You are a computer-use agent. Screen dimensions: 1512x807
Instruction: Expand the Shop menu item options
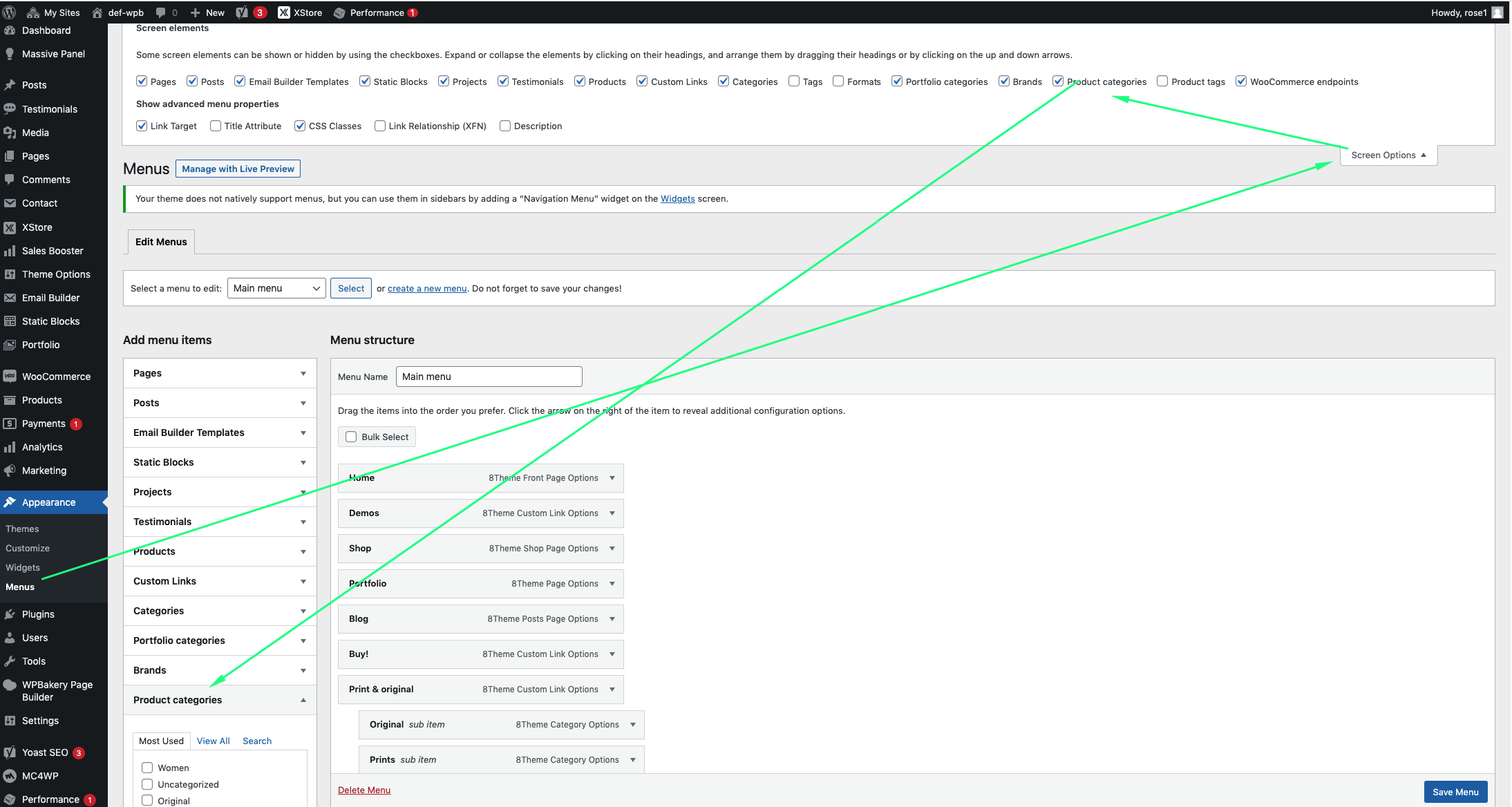(612, 549)
